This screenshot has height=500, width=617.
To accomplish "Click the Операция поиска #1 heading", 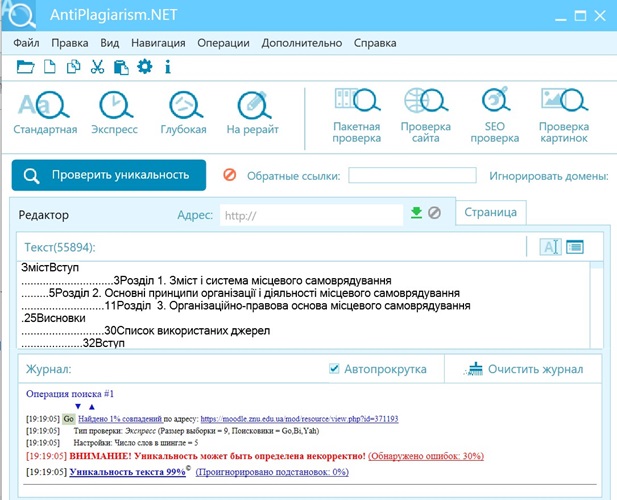I will coord(70,394).
